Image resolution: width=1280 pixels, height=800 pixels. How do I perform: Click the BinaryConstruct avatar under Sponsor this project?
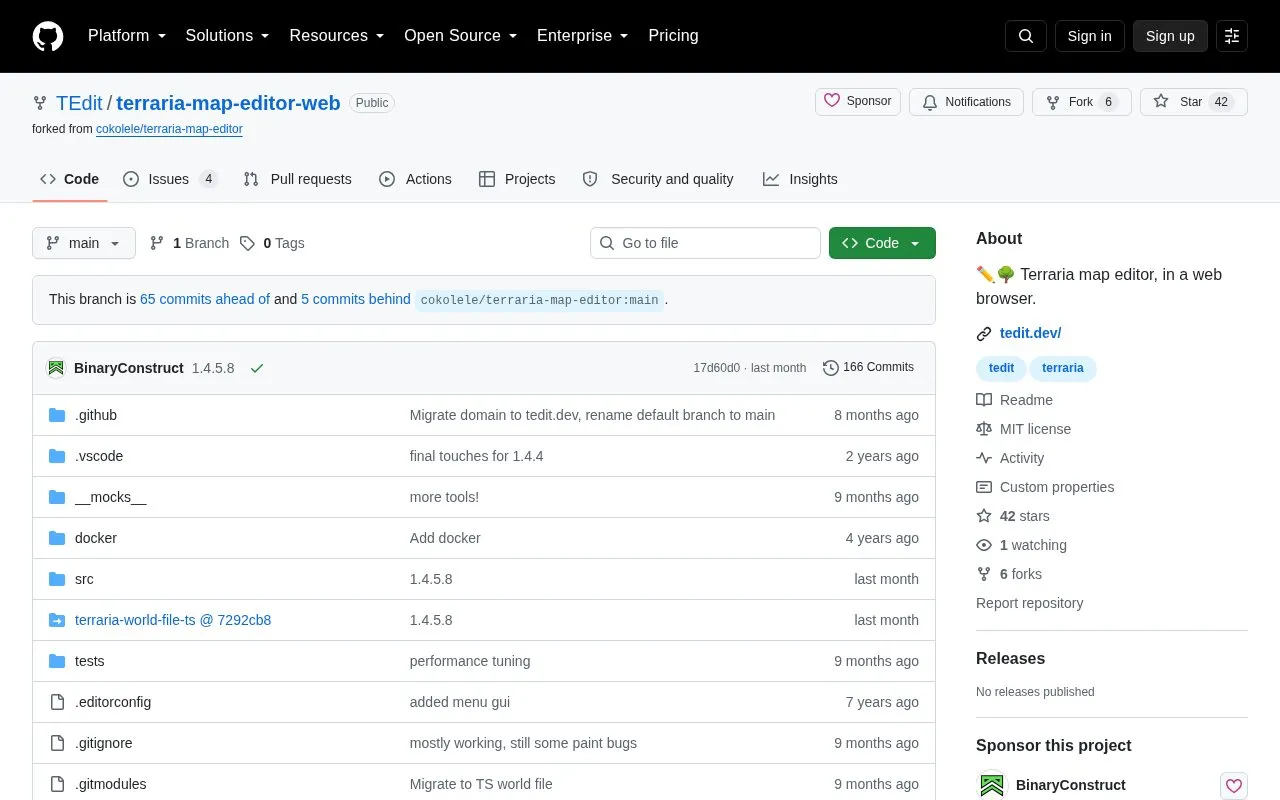click(x=992, y=785)
